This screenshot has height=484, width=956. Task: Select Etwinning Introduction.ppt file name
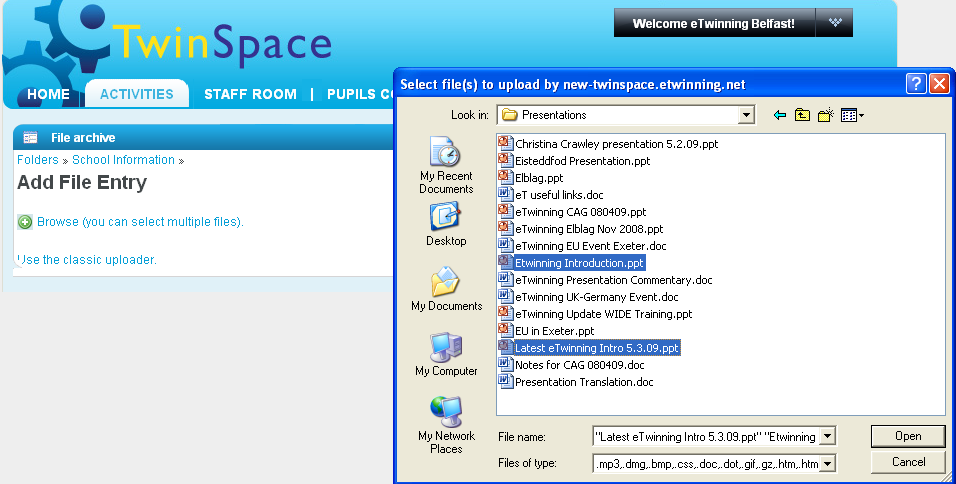click(579, 263)
